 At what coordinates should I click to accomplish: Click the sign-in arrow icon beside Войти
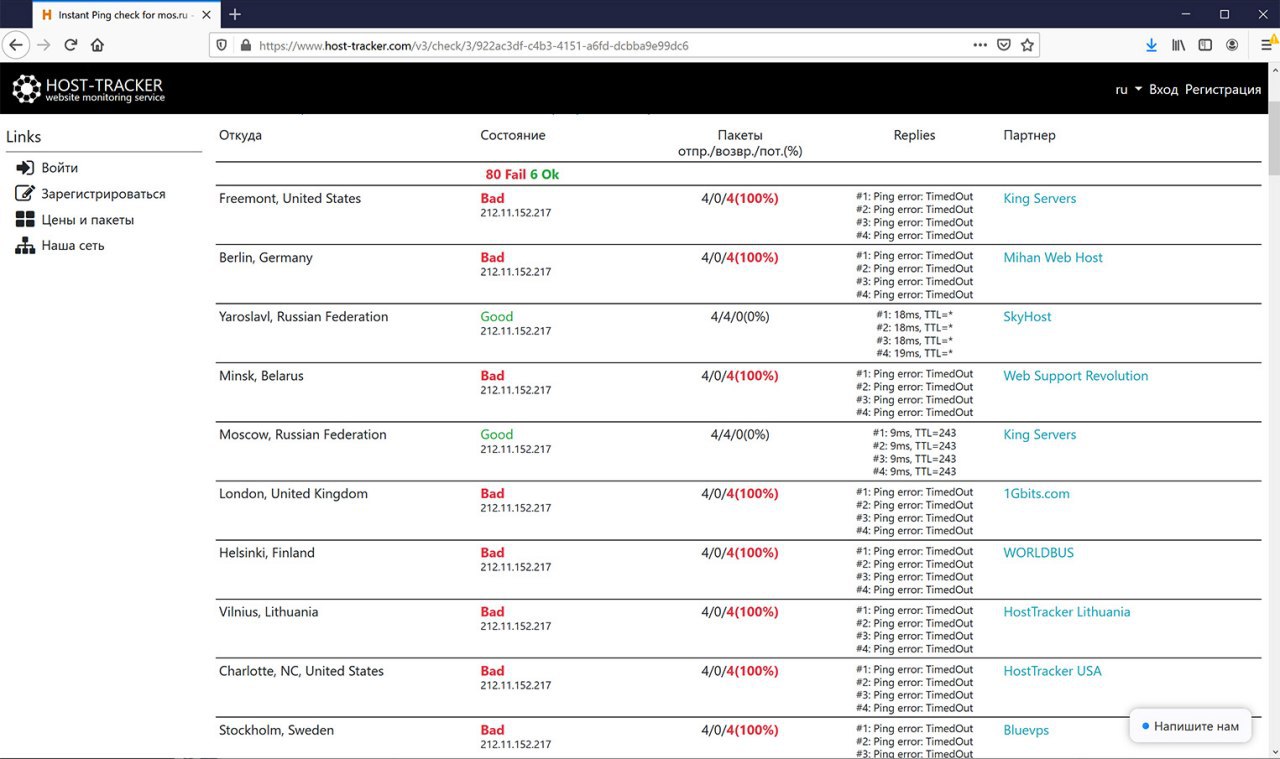click(25, 168)
